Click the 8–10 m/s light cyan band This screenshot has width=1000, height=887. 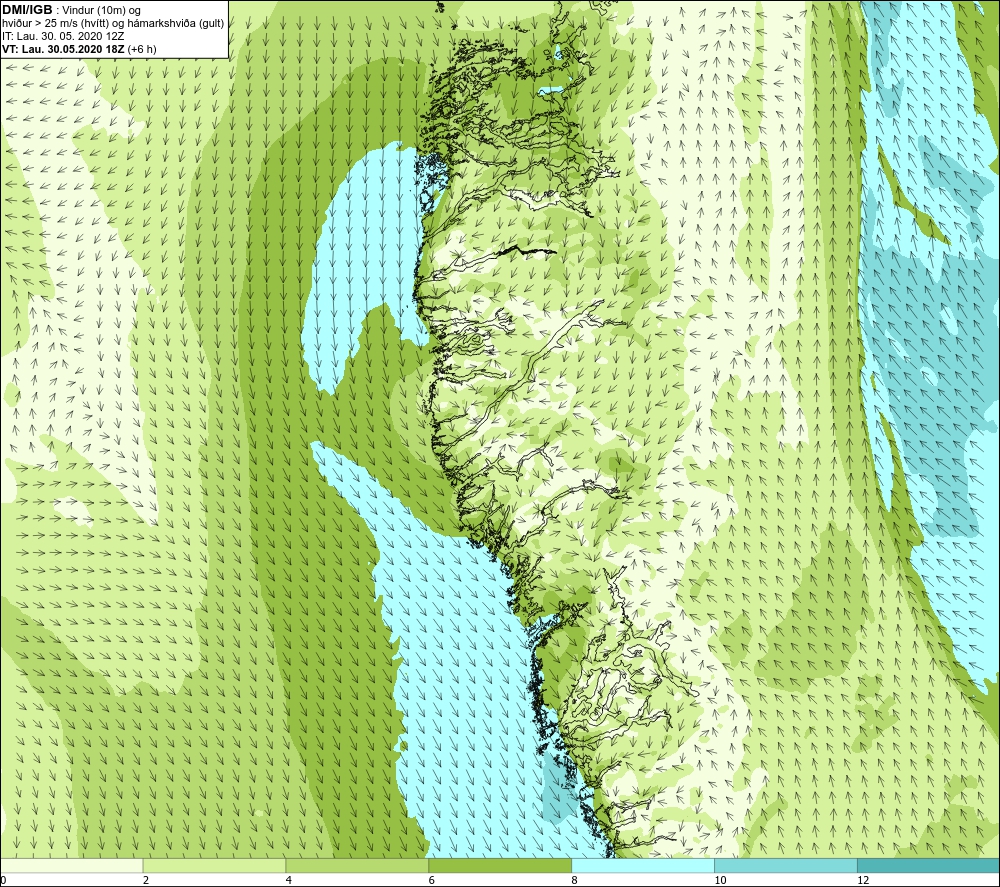(643, 865)
